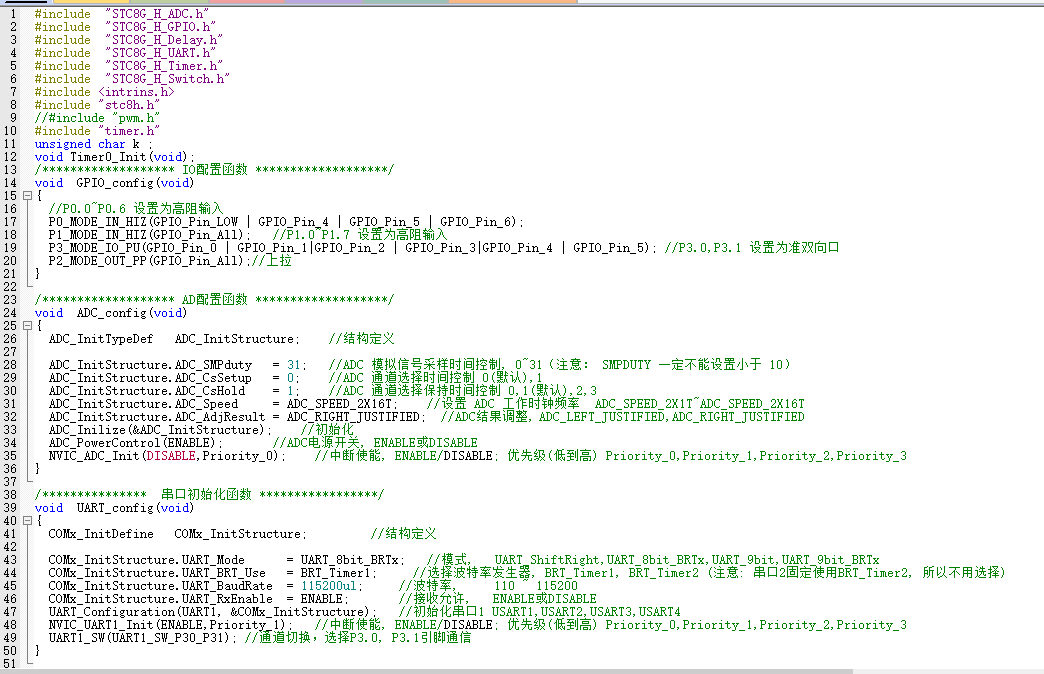Collapse the ADC_config function fold at line 25

(x=27, y=326)
